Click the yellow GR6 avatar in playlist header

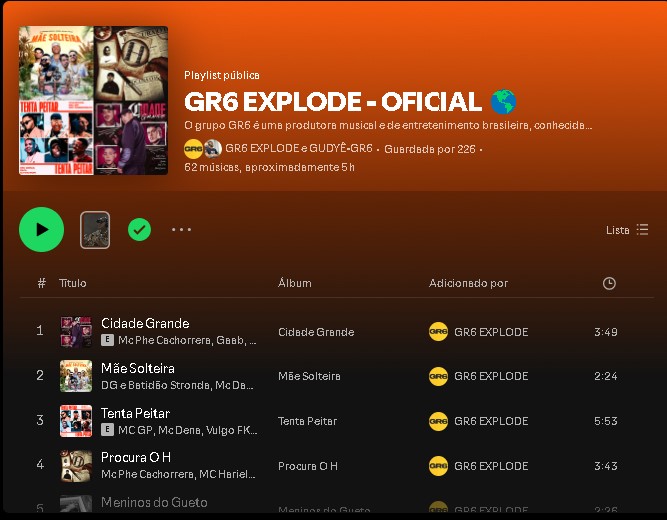click(193, 149)
